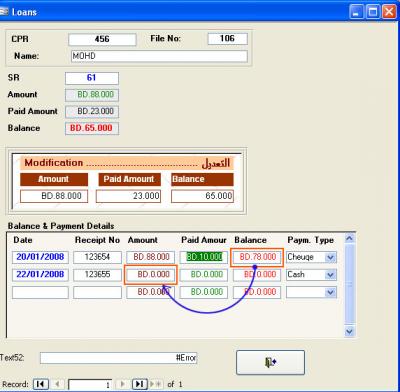Maximize the Loans window
Screen dimensions: 400x392
373,12
